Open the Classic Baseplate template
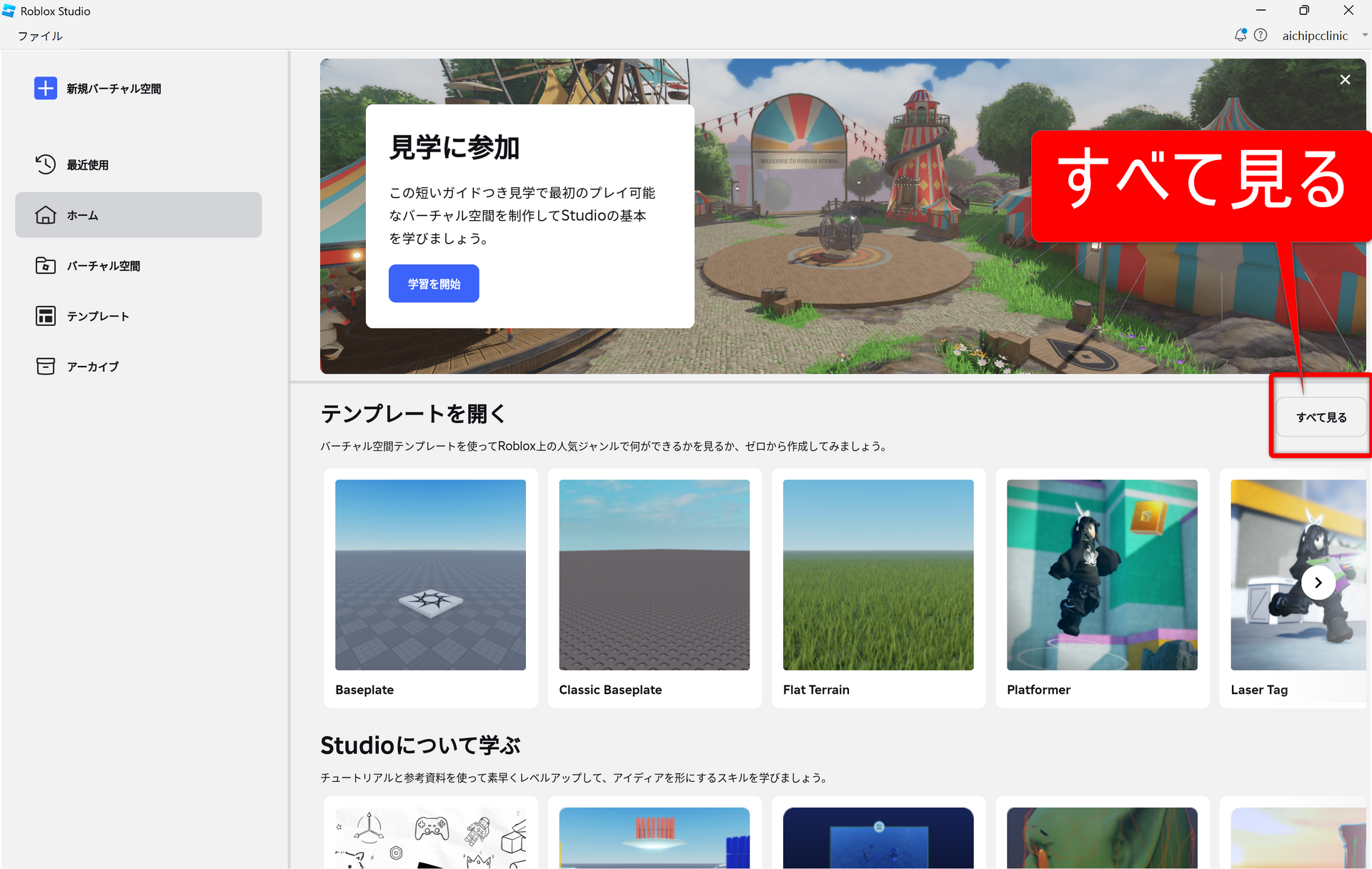Screen dimensions: 1372x869 coord(654,575)
